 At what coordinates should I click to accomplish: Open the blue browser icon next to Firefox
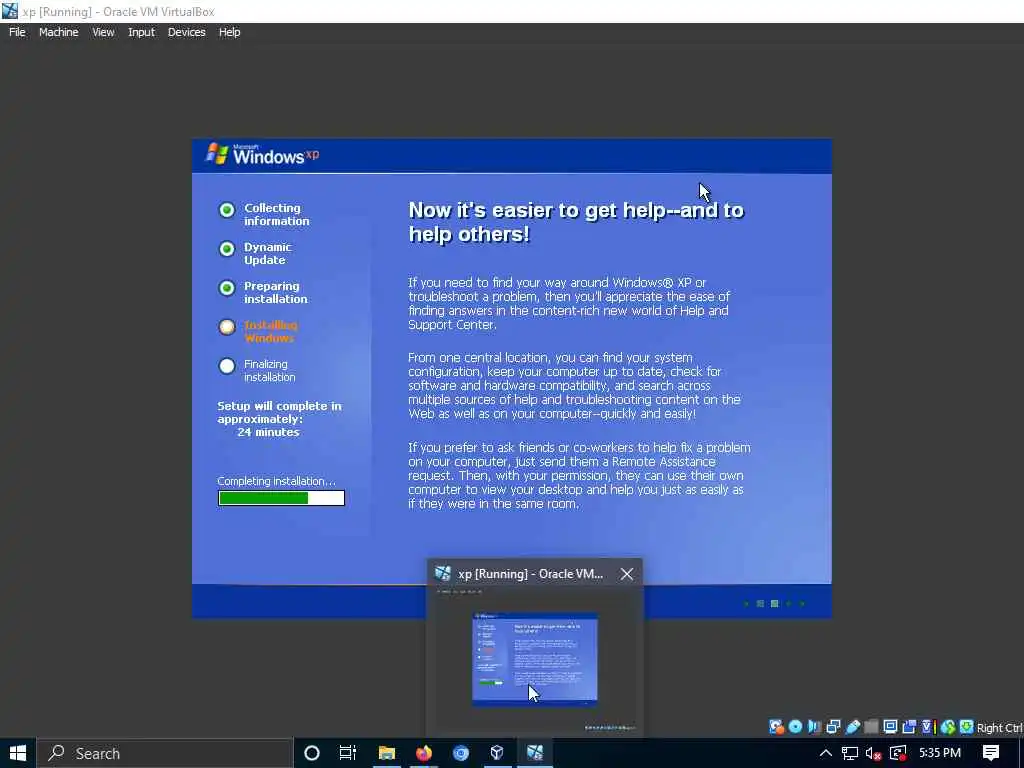pos(461,753)
